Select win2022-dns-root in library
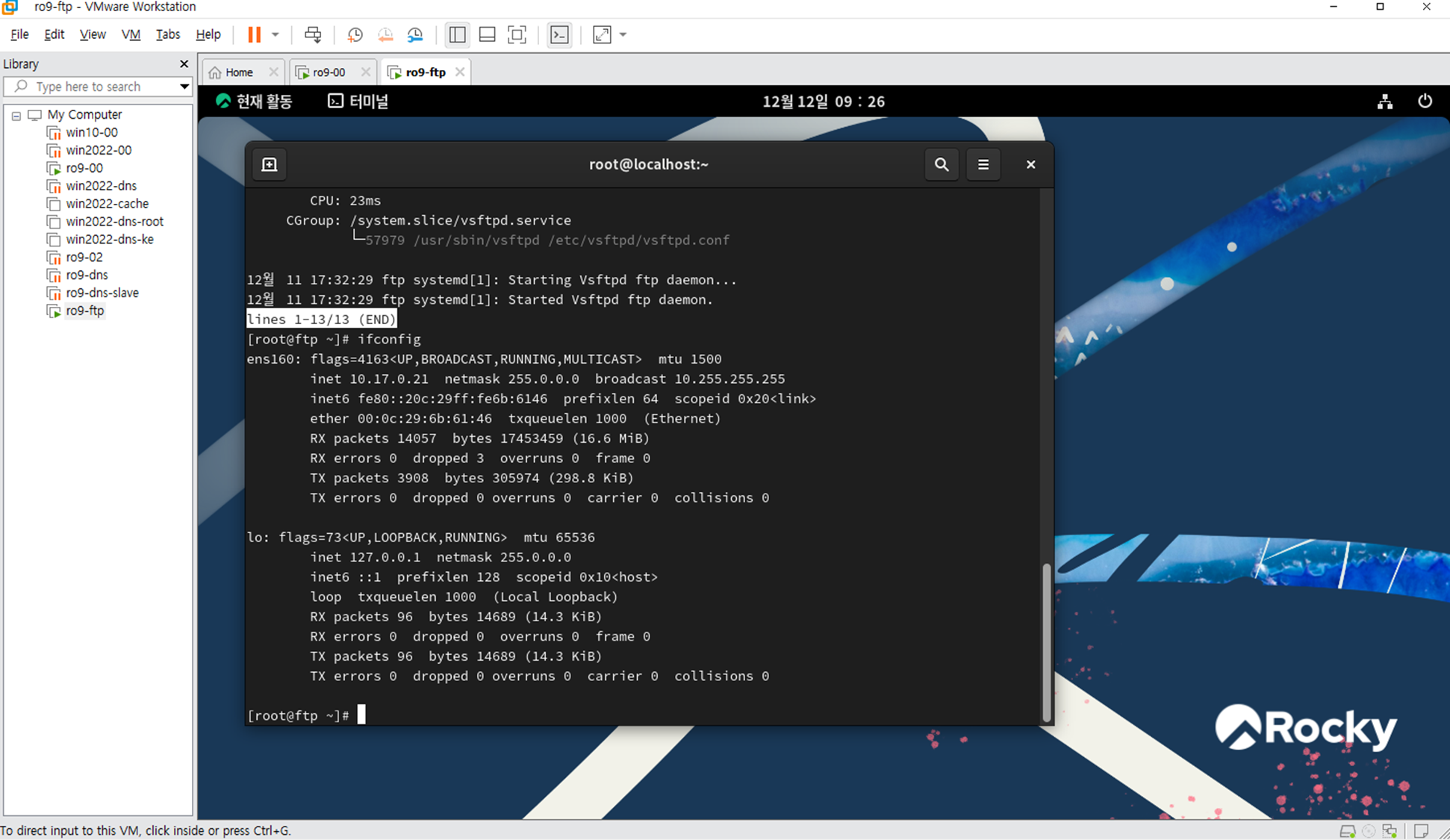The width and height of the screenshot is (1450, 840). [x=114, y=222]
